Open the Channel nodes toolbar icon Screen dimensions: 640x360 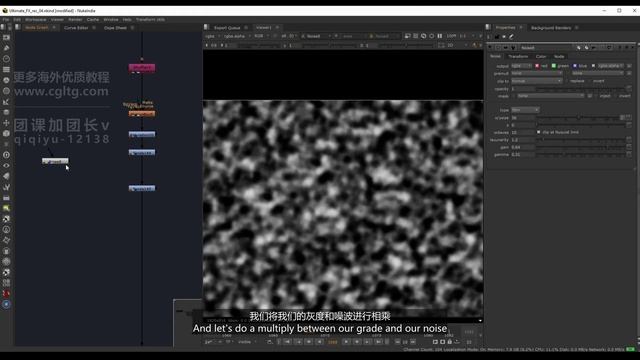coord(6,69)
